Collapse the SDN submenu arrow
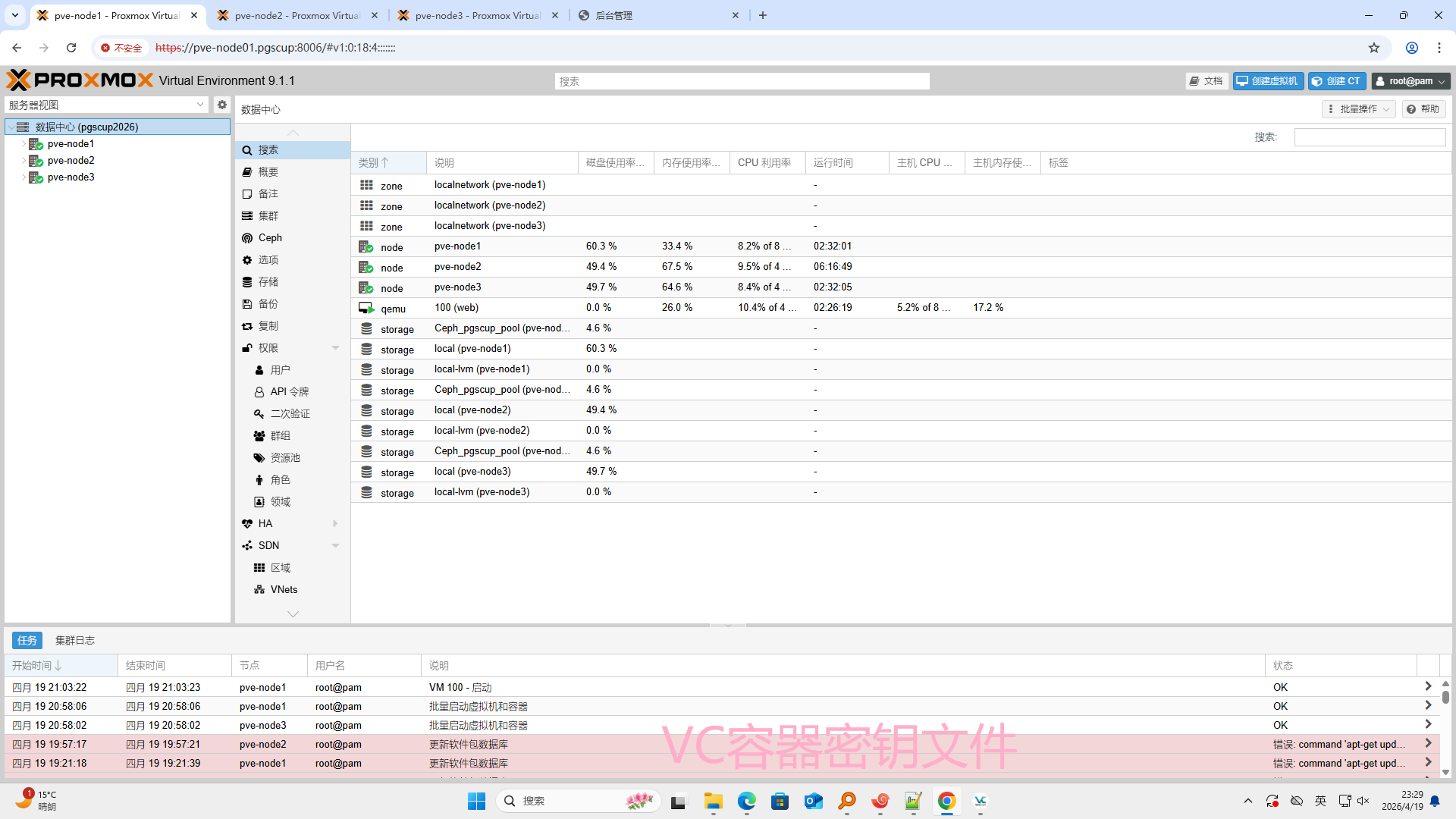The image size is (1456, 819). [335, 545]
